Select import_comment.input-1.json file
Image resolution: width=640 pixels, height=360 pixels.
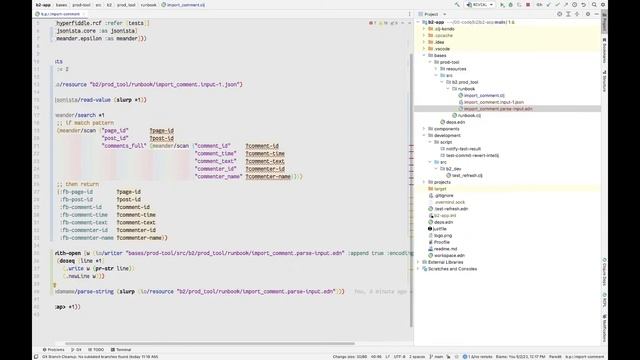tap(491, 102)
